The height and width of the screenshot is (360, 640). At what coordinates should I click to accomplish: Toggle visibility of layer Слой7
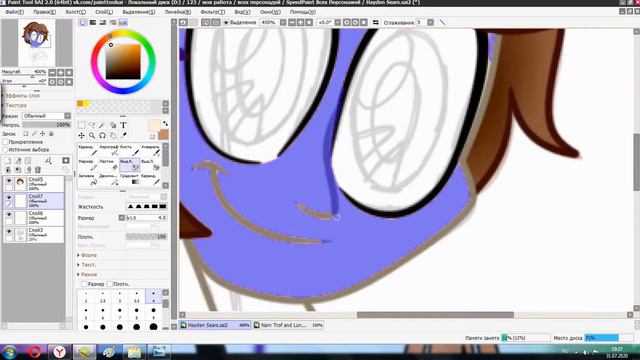tap(9, 197)
